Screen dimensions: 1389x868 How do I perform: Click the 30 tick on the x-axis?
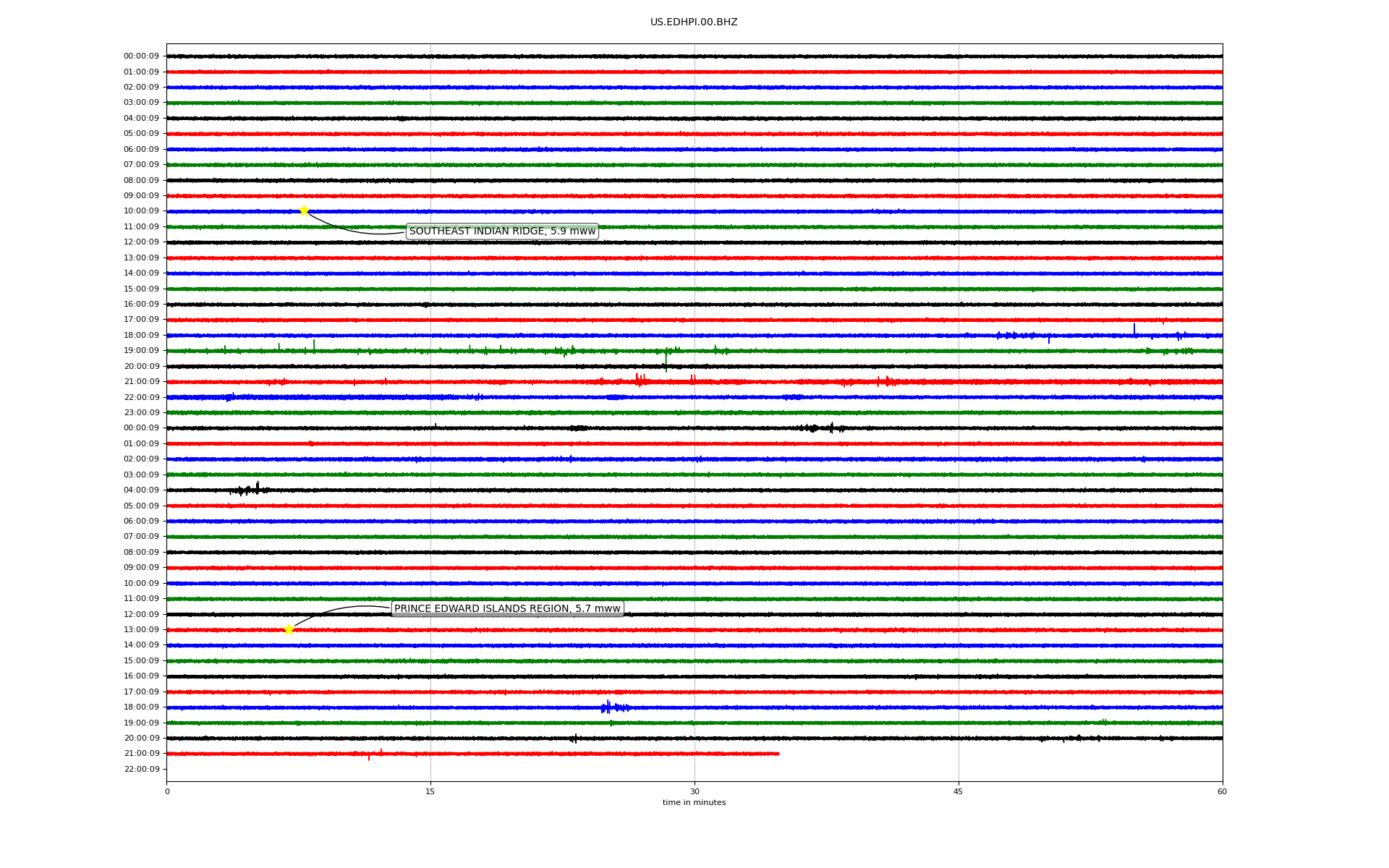[x=694, y=791]
